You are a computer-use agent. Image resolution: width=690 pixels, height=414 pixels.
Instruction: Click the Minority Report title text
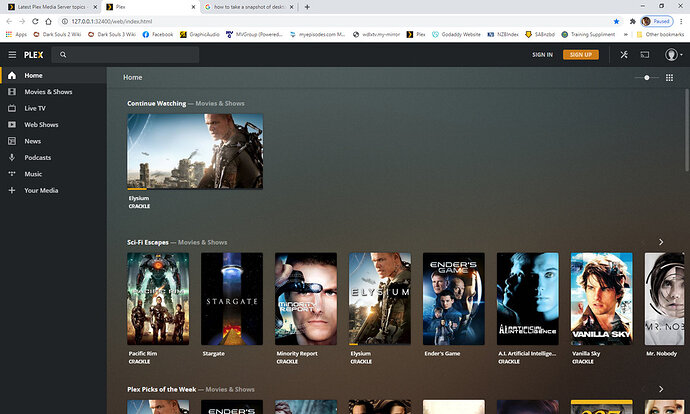(x=297, y=353)
